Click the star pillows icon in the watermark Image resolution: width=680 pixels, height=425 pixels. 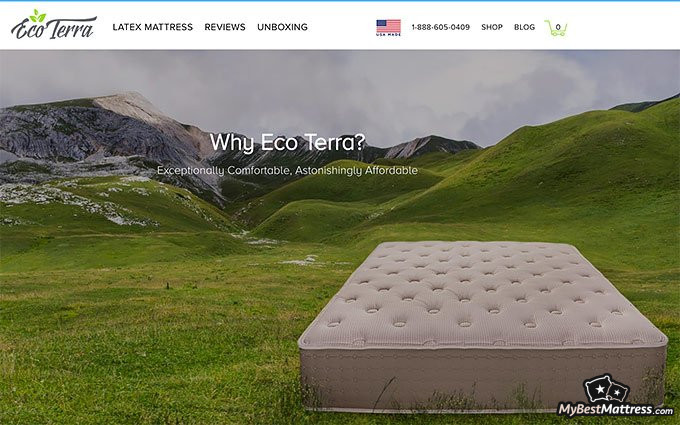pyautogui.click(x=606, y=389)
